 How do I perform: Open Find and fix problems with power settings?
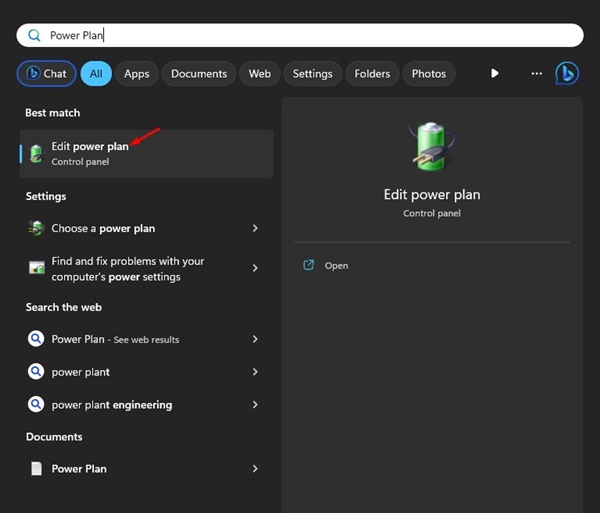click(x=147, y=269)
